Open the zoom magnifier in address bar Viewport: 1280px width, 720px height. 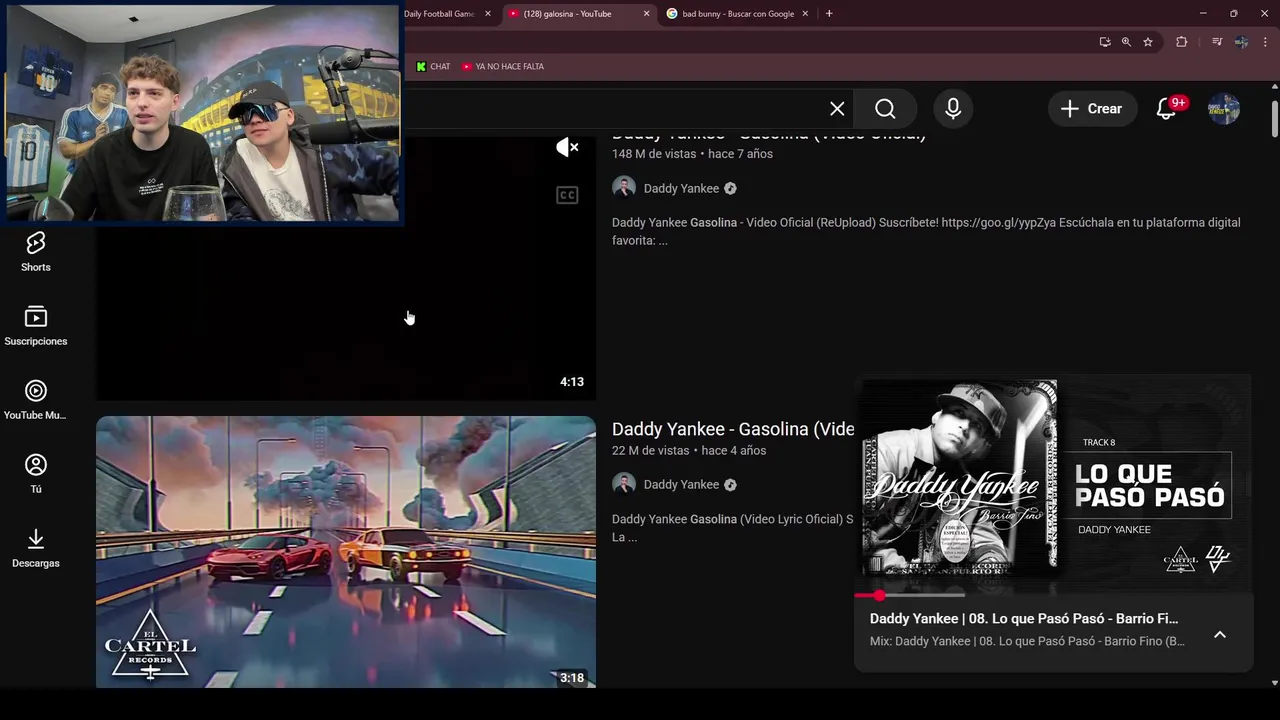coord(1126,42)
